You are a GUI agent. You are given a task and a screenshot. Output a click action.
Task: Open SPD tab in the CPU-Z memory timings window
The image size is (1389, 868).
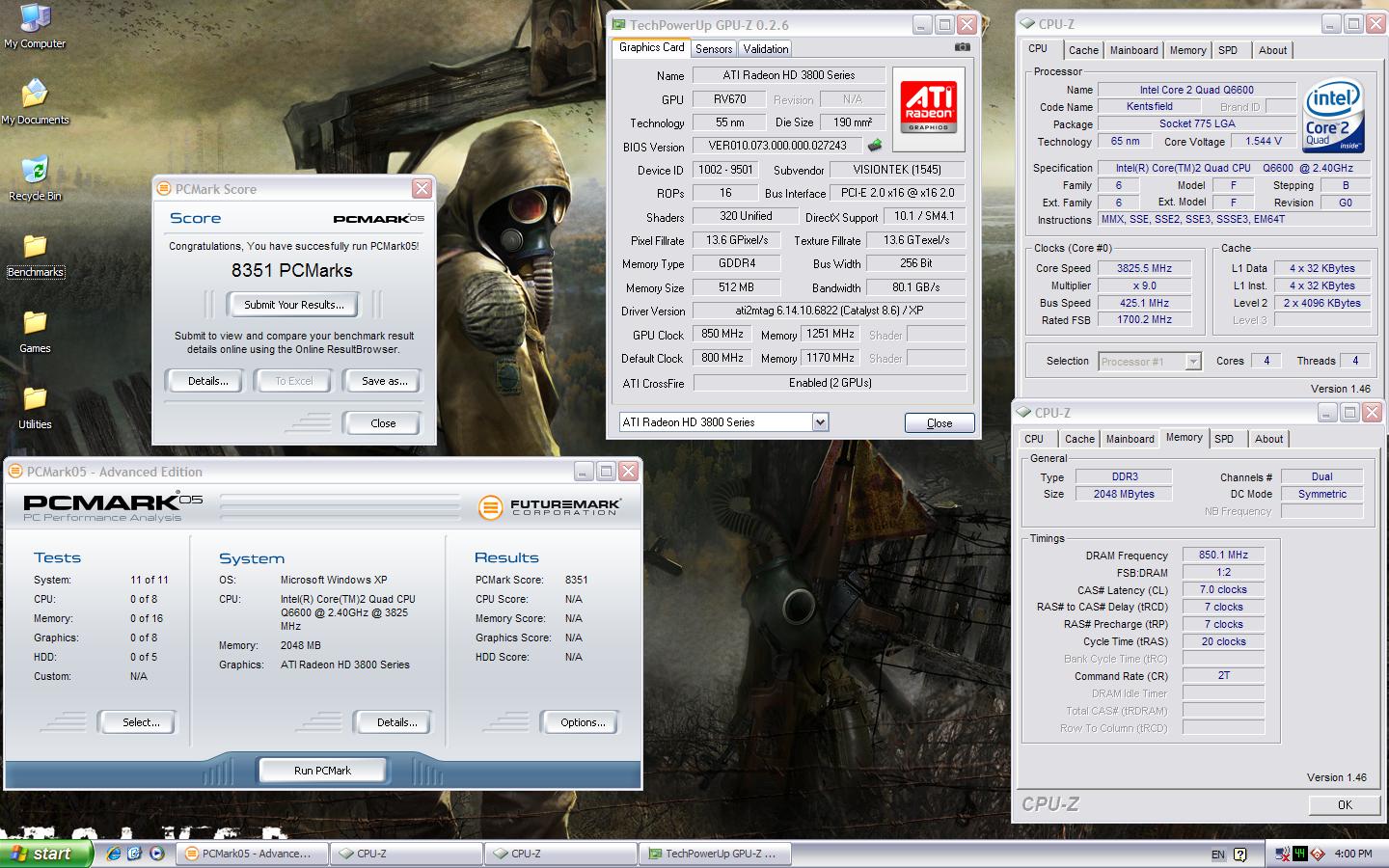pos(1224,439)
